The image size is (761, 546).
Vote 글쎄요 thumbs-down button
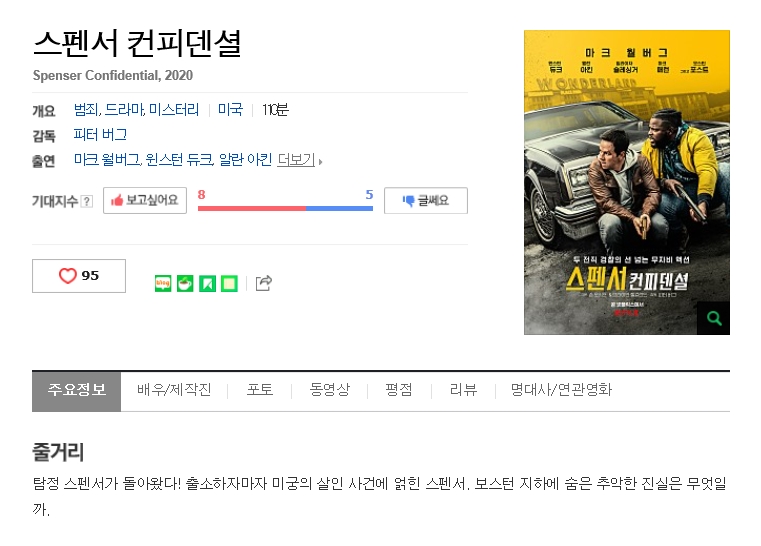coord(425,200)
